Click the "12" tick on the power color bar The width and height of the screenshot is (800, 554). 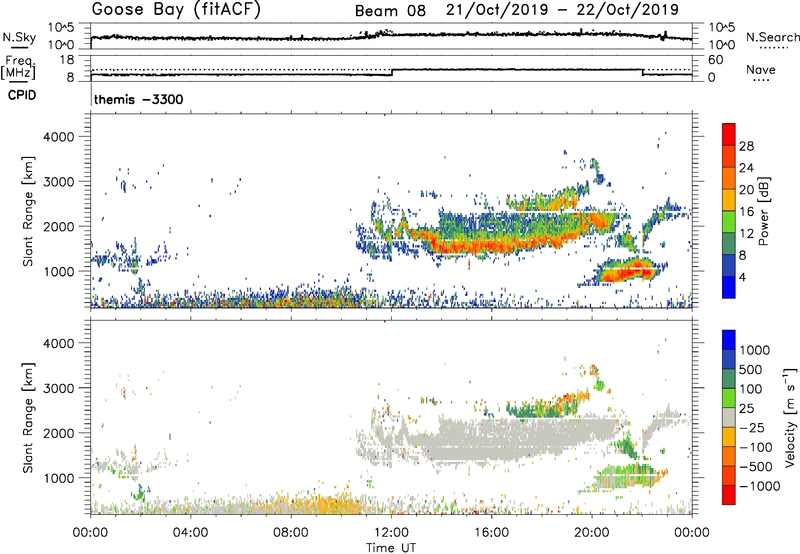coord(746,233)
